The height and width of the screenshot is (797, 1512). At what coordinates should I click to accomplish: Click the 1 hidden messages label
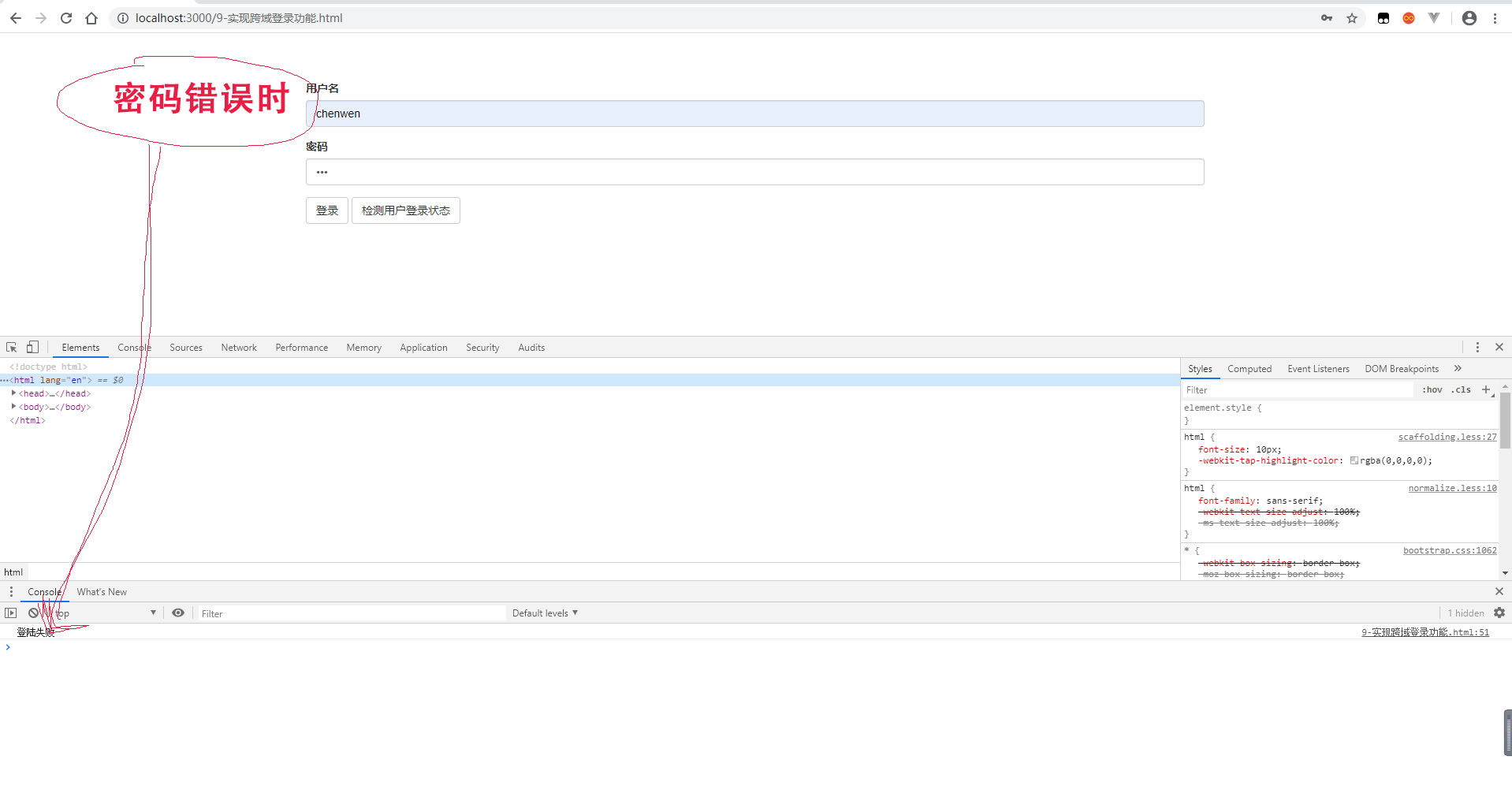[x=1465, y=613]
